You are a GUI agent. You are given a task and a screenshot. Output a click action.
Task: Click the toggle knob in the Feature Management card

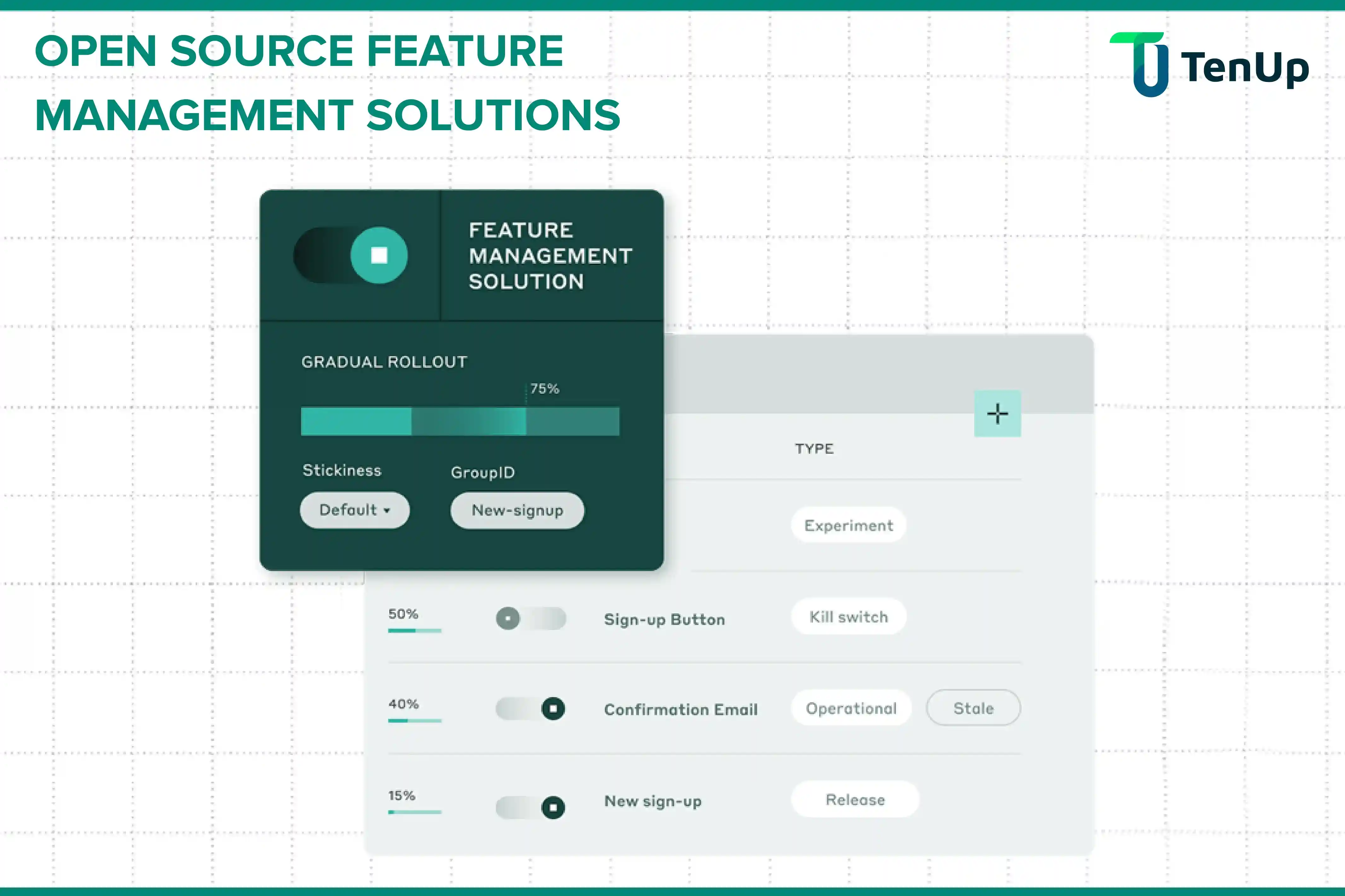380,255
